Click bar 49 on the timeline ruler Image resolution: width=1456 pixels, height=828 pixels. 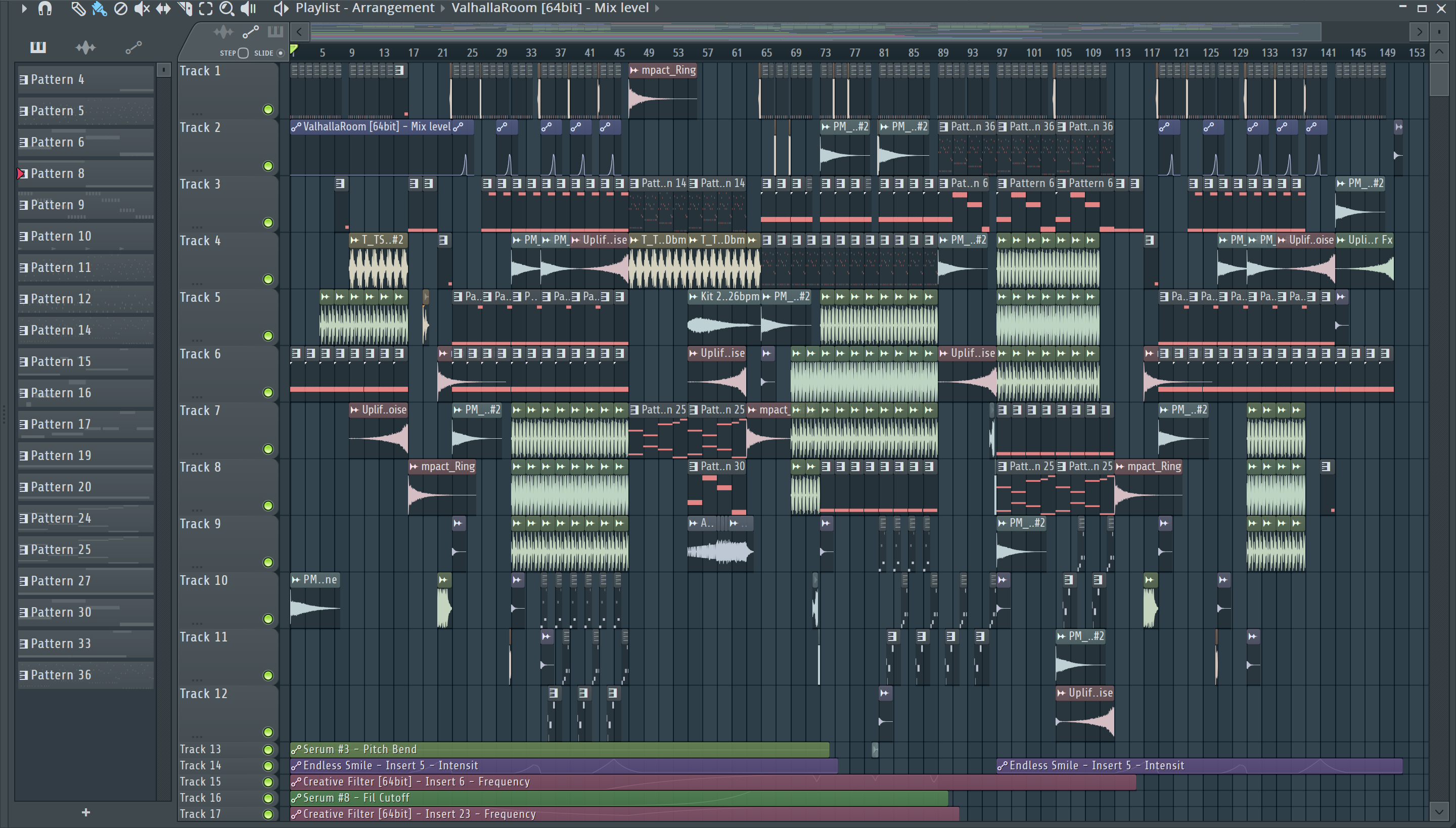point(648,53)
